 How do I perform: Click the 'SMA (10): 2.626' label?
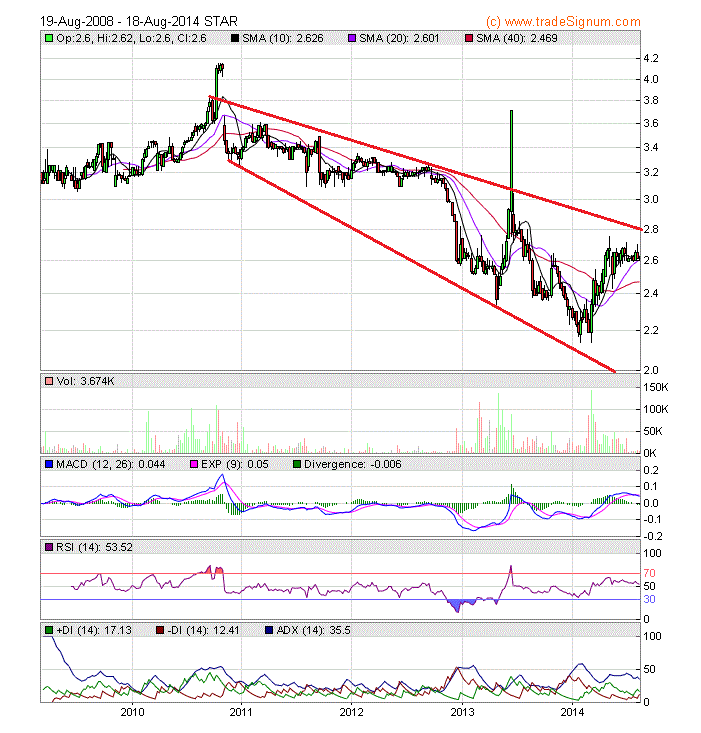pyautogui.click(x=283, y=38)
